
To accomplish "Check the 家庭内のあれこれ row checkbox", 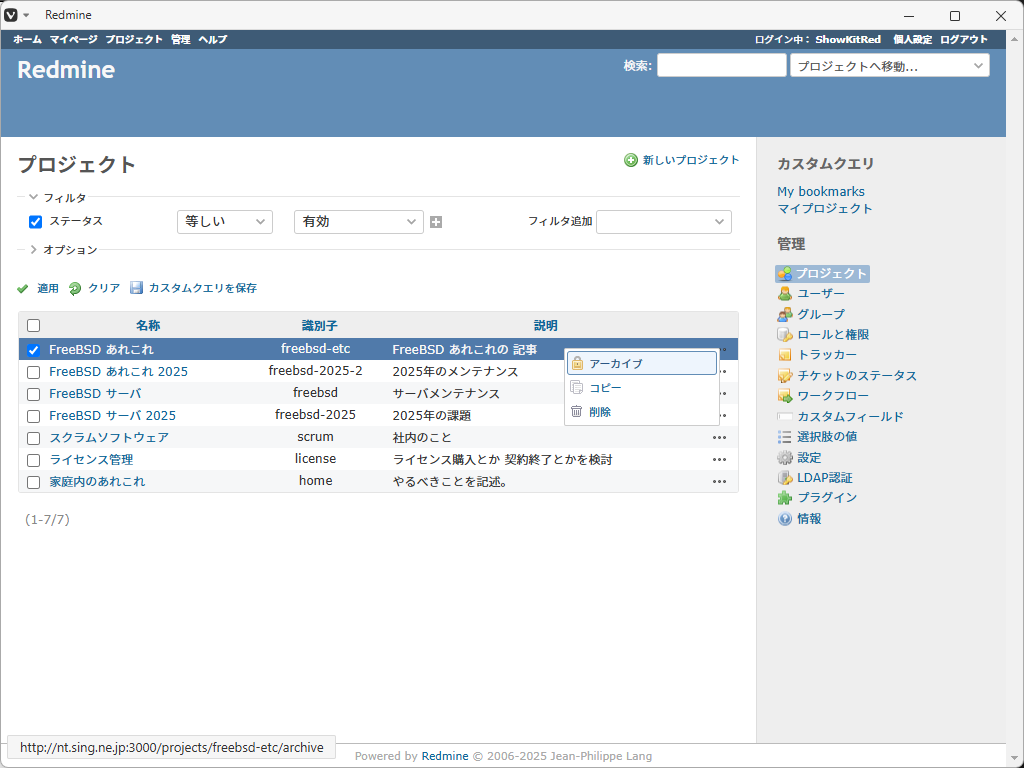I will pos(33,483).
